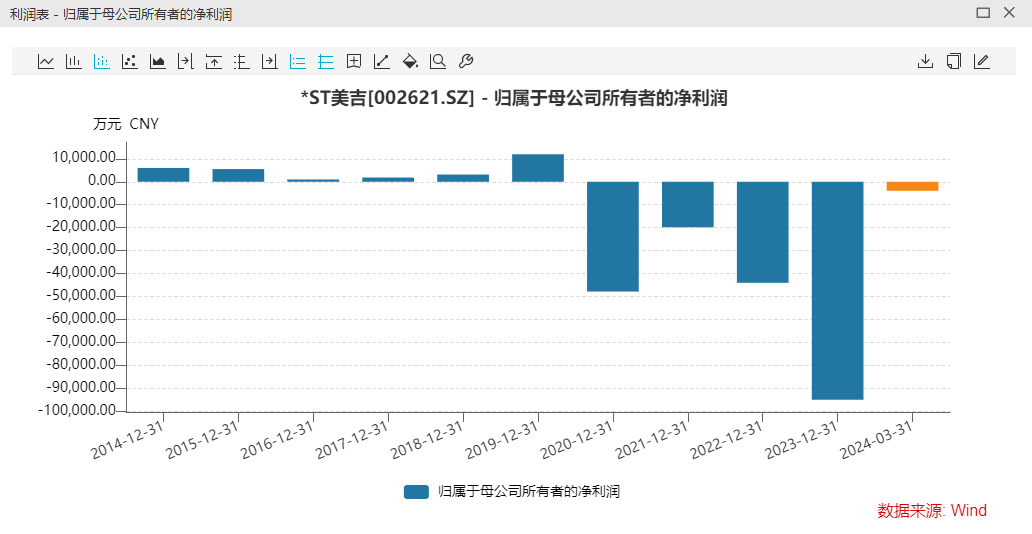This screenshot has height=534, width=1032.
Task: Select the 2022-12-31 bar
Action: tap(763, 232)
